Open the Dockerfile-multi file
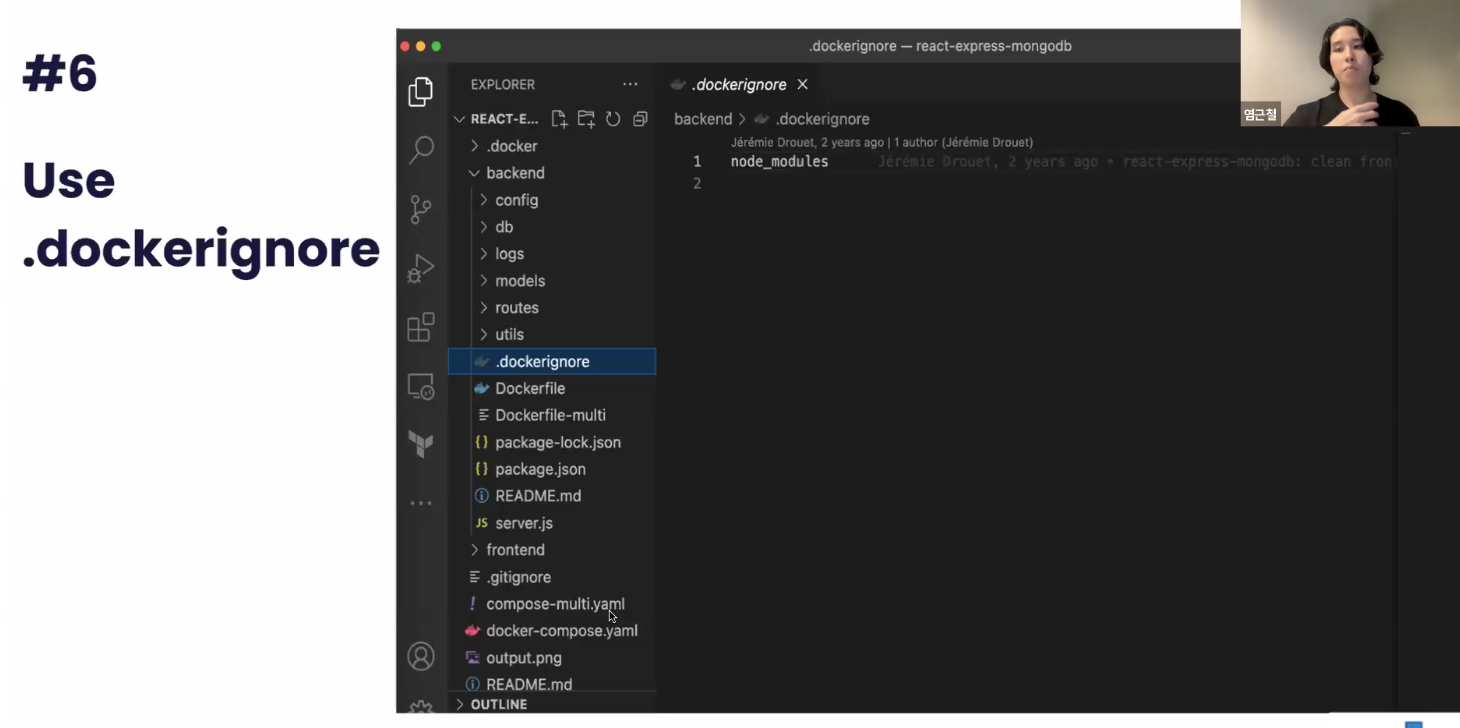This screenshot has width=1460, height=728. pyautogui.click(x=552, y=415)
